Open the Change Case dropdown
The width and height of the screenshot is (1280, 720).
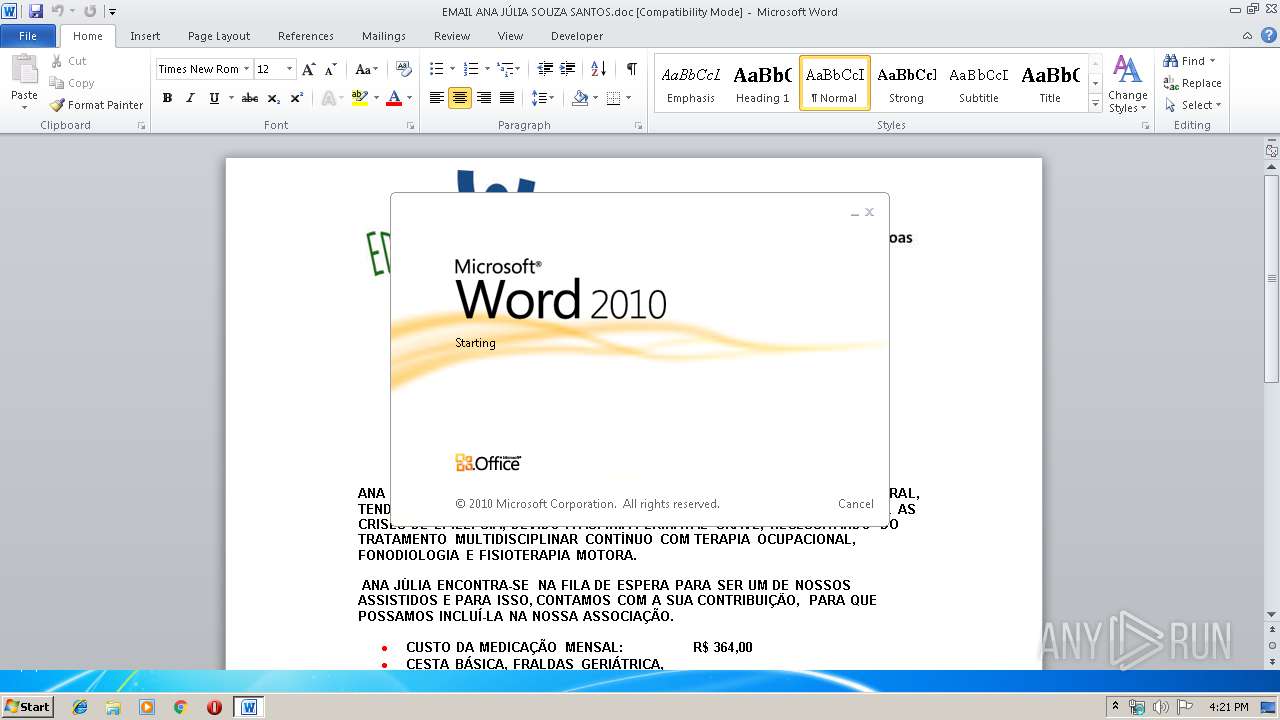[367, 69]
